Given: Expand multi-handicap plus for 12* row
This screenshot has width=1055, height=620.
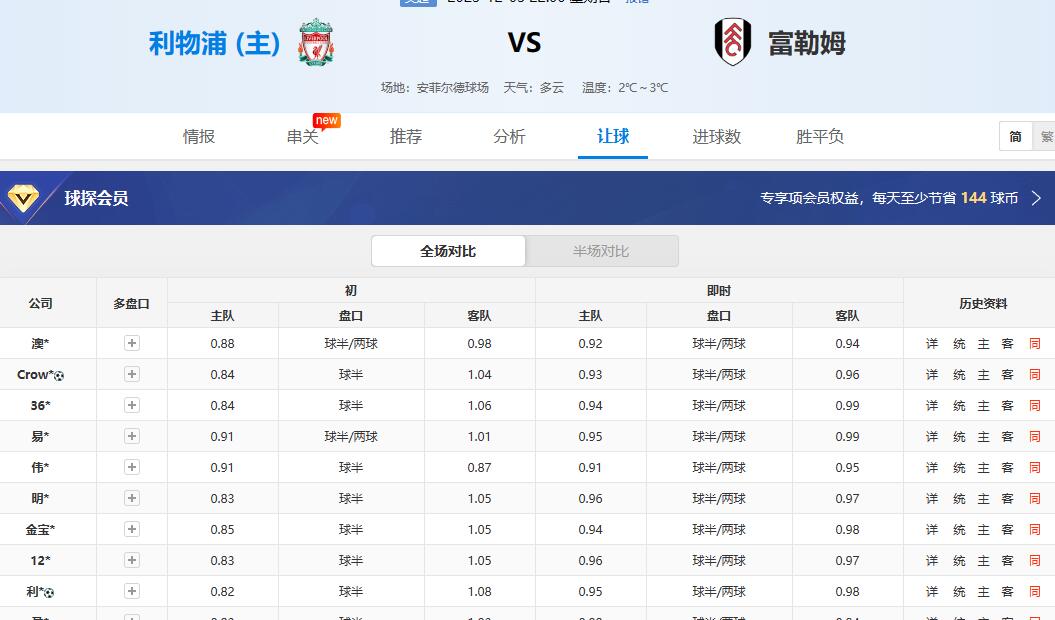Looking at the screenshot, I should [x=132, y=560].
